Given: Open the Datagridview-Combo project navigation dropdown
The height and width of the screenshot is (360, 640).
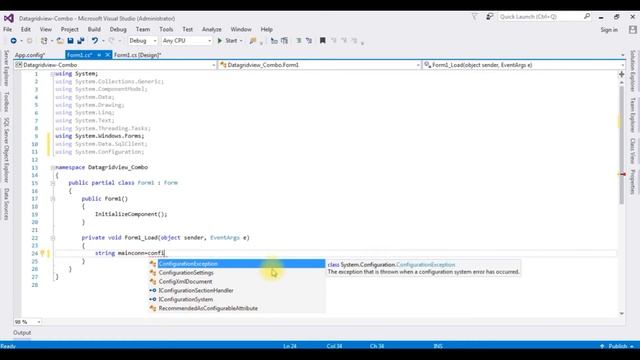Looking at the screenshot, I should 116,65.
